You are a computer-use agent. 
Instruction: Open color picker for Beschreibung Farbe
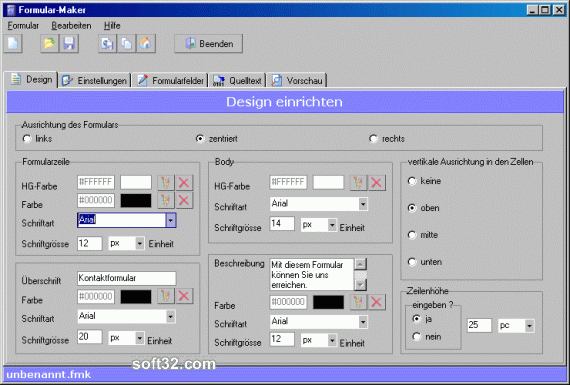[x=358, y=302]
